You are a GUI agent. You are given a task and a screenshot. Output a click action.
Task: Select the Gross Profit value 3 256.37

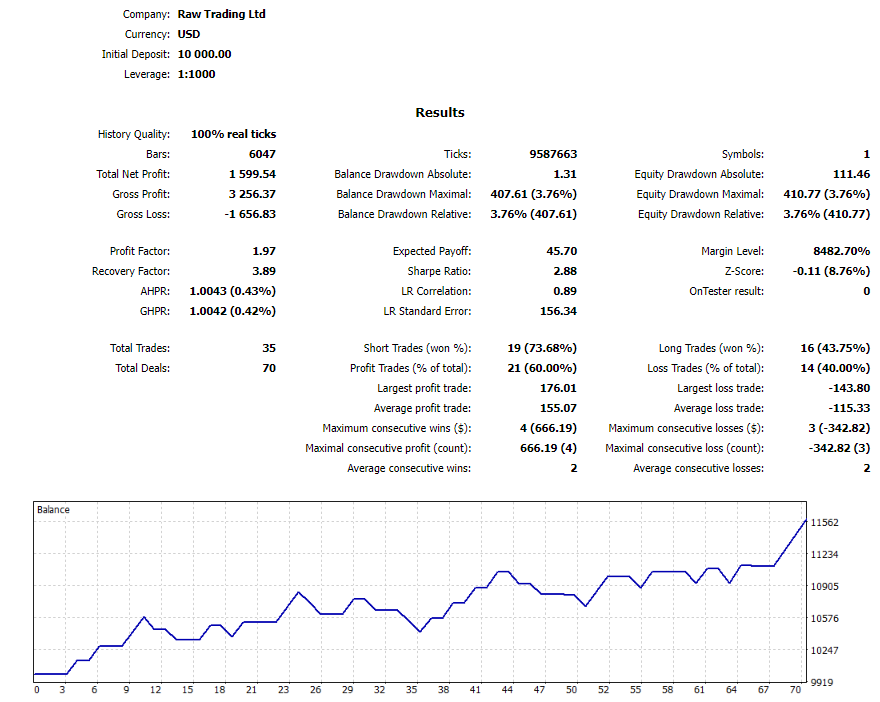click(252, 194)
